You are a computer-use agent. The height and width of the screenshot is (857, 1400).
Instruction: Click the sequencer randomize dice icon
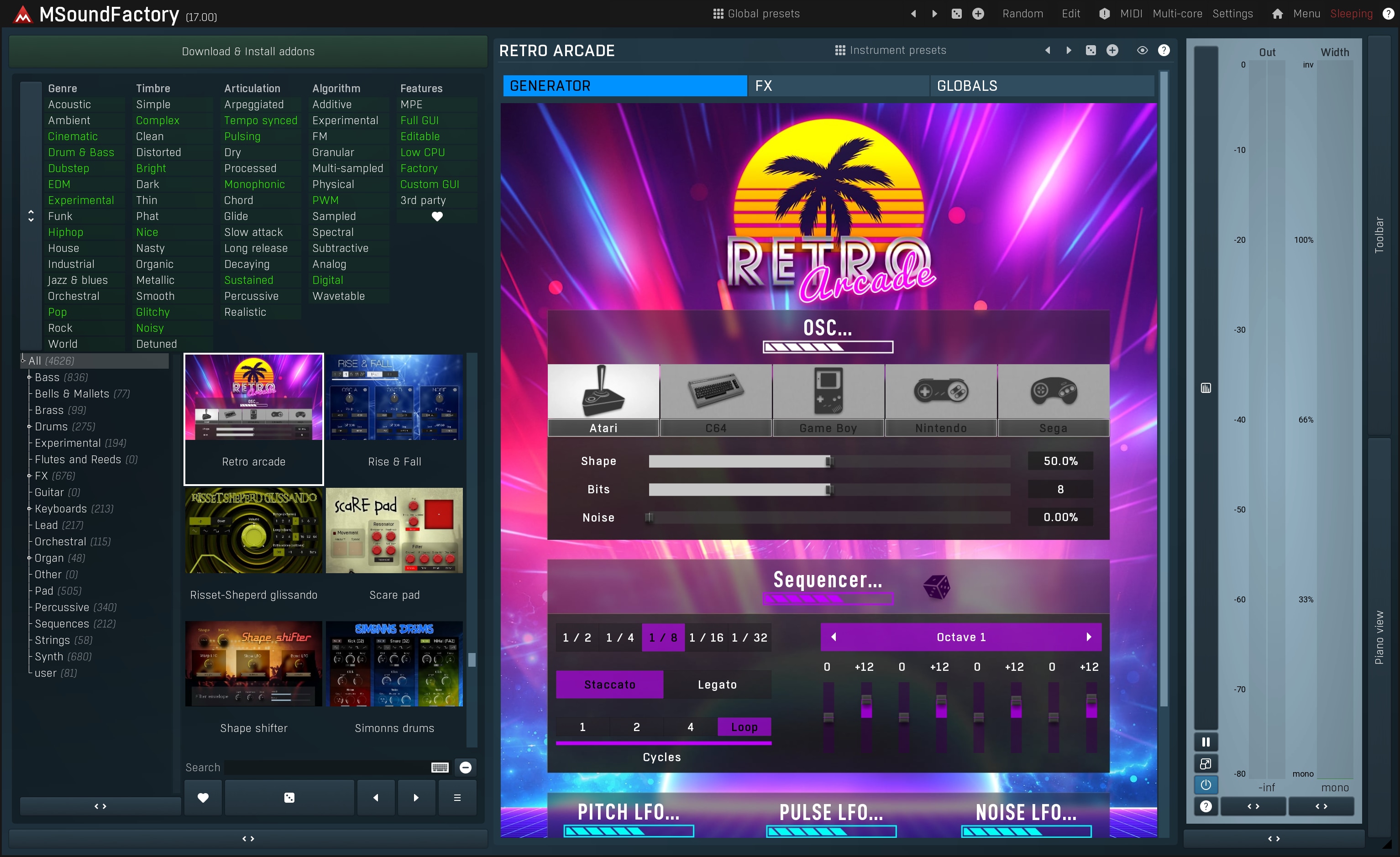[x=936, y=586]
